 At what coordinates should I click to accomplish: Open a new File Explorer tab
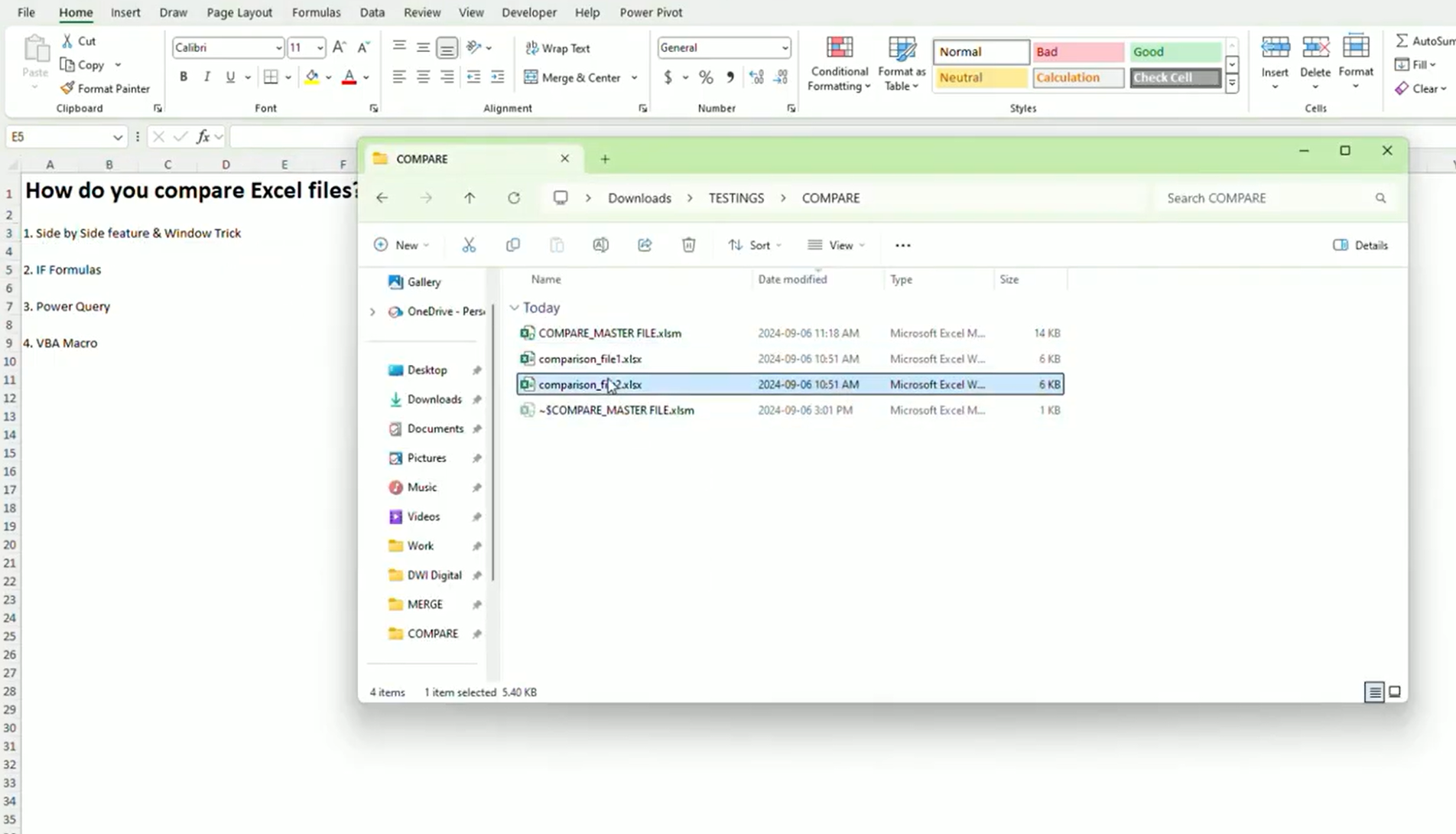tap(605, 159)
